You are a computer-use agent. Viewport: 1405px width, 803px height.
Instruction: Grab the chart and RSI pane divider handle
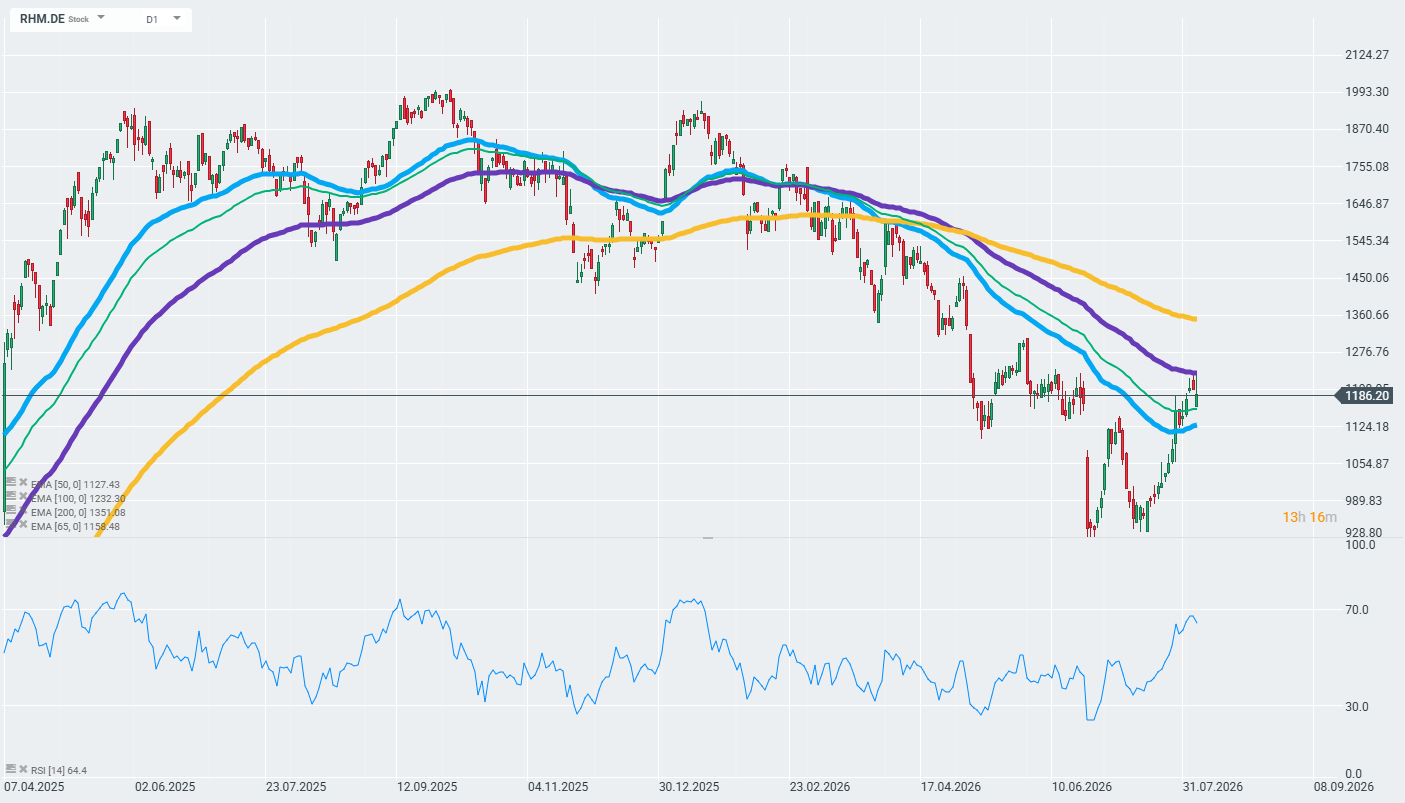pyautogui.click(x=708, y=538)
